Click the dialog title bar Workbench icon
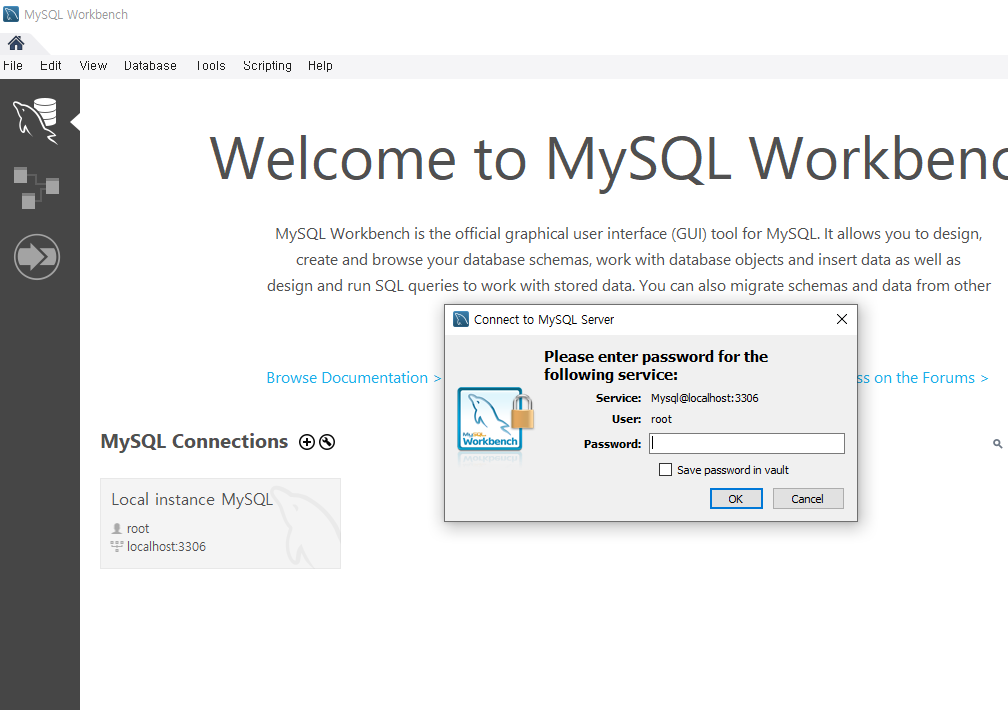Image resolution: width=1008 pixels, height=710 pixels. [x=461, y=319]
